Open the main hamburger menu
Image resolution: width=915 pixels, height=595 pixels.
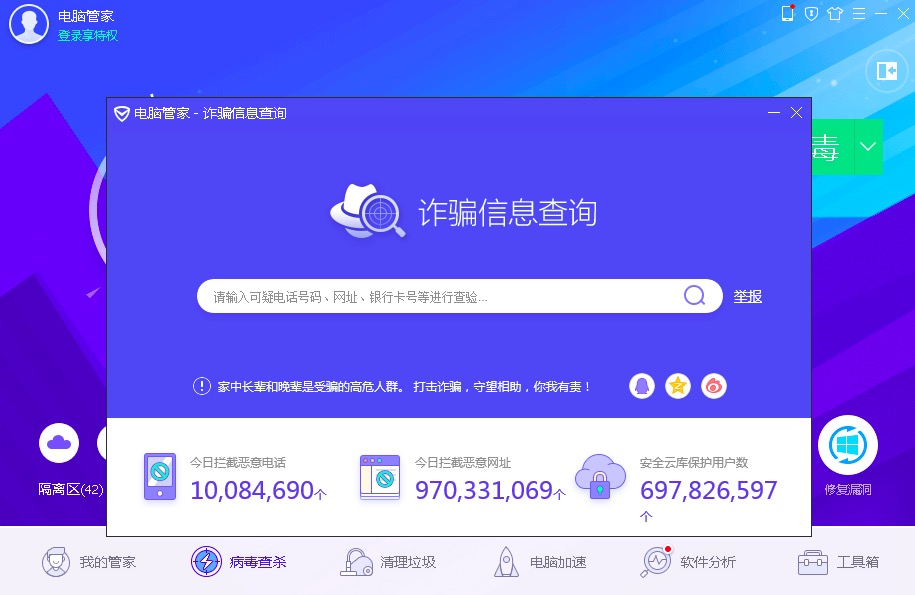pyautogui.click(x=859, y=13)
